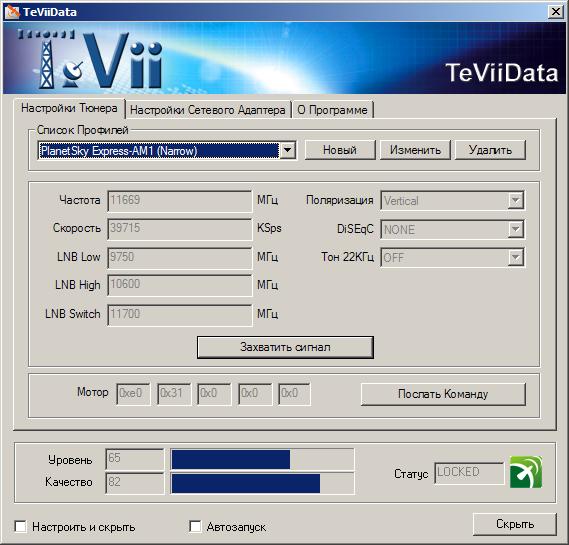569x545 pixels.
Task: Expand the Тон 22КГц dropdown showing OFF
Action: click(x=515, y=258)
